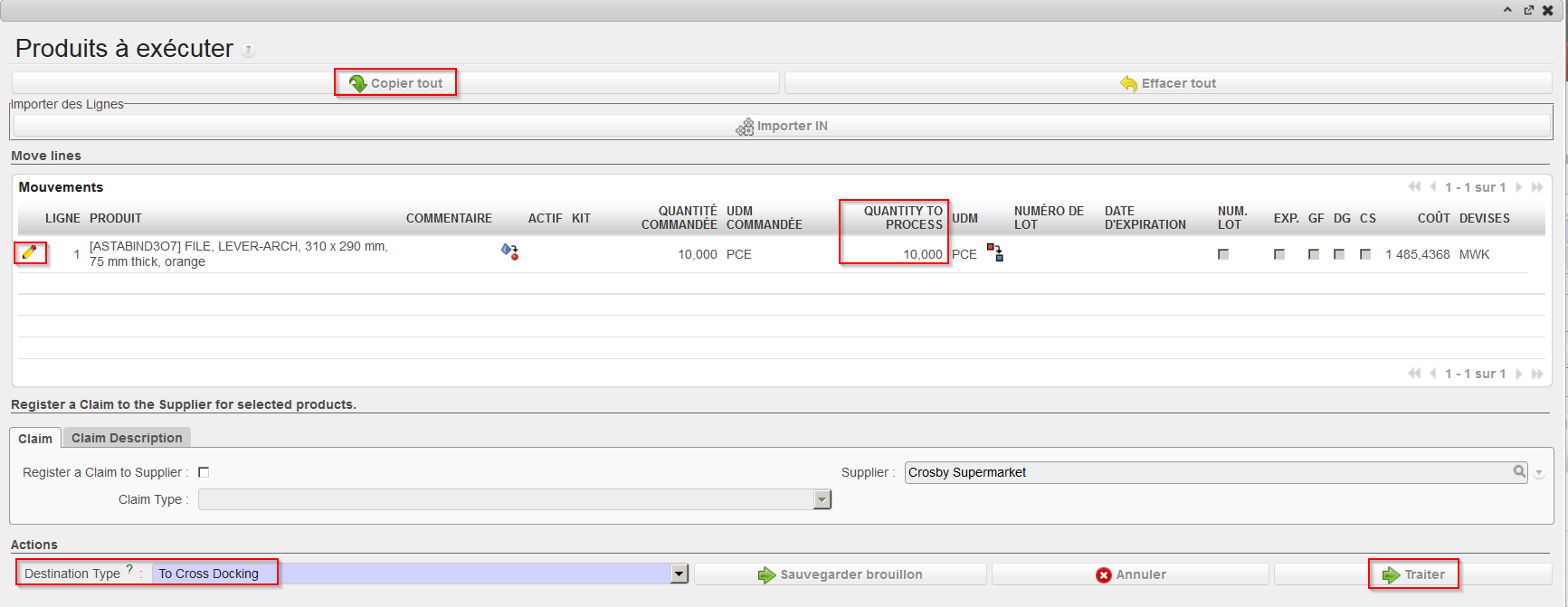Click the split line icon next to PCE
Screen dimensions: 1568x607
click(995, 252)
